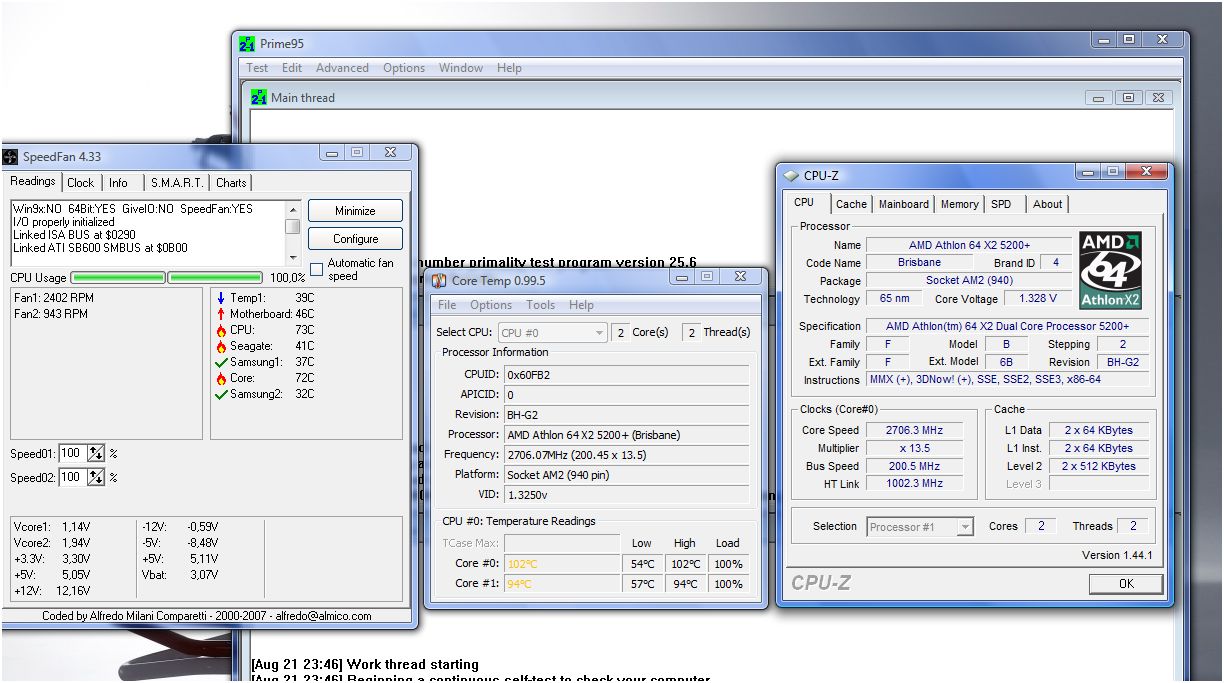1224x683 pixels.
Task: Click the Core Voltage 1.328 V value
Action: point(1040,299)
